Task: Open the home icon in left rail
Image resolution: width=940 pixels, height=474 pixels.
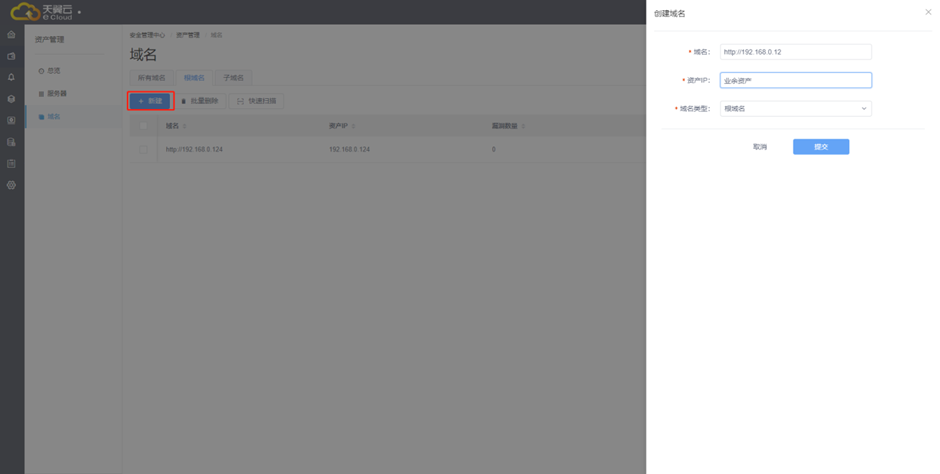Action: tap(11, 34)
